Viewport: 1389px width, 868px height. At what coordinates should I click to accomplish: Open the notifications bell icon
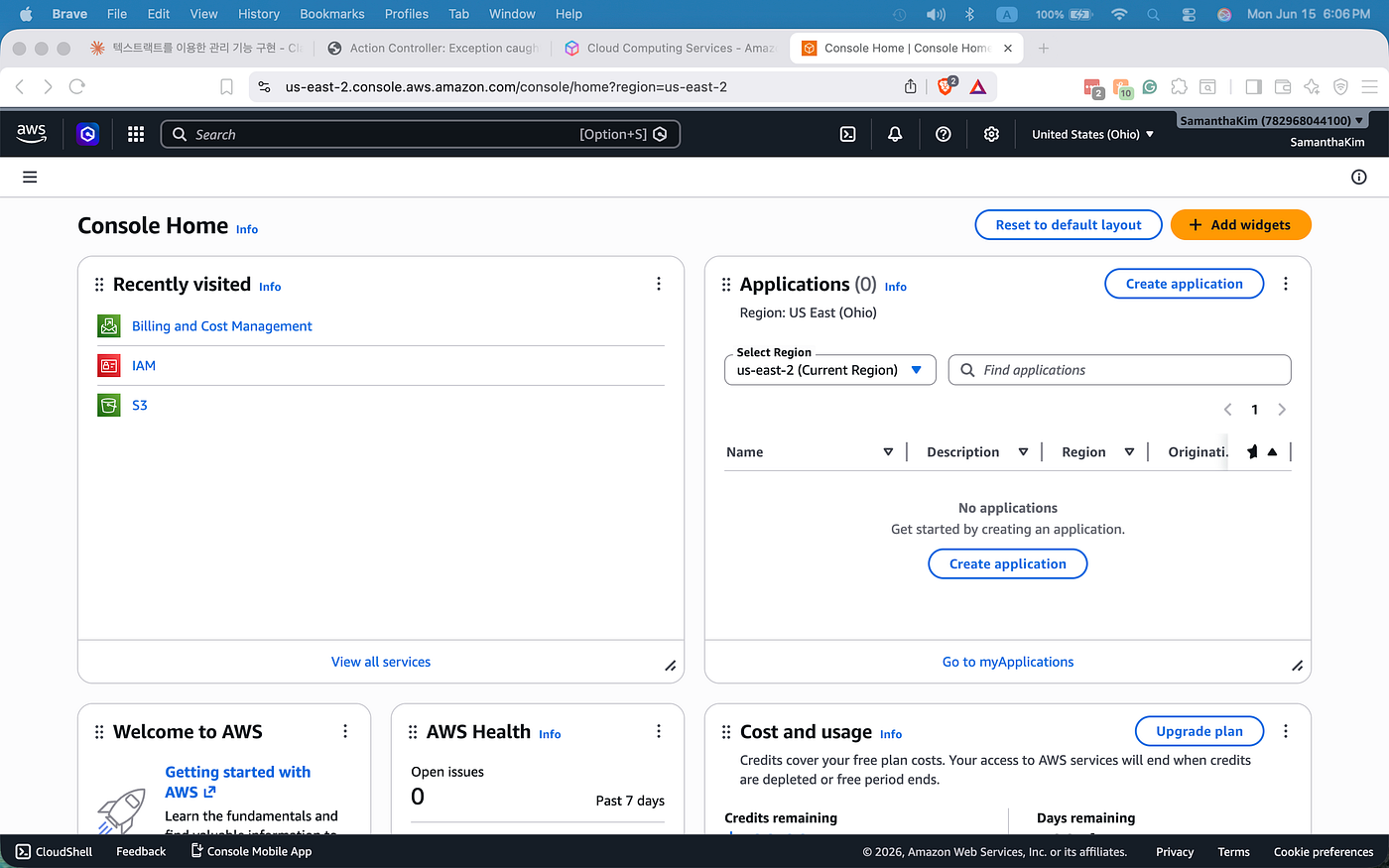895,134
